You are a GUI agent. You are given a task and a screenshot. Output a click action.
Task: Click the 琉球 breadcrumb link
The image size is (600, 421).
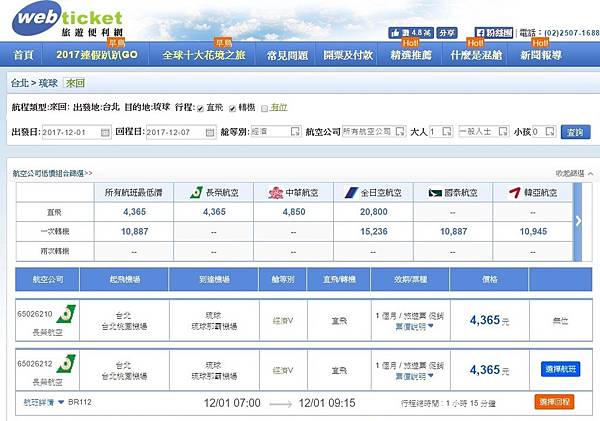tap(48, 83)
